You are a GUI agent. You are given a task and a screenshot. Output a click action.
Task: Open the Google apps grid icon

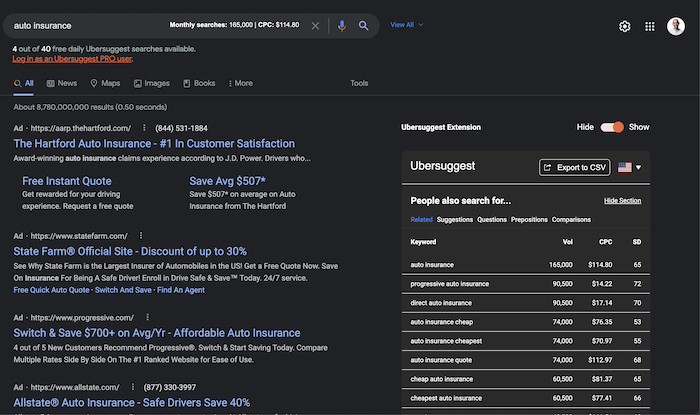click(x=650, y=26)
